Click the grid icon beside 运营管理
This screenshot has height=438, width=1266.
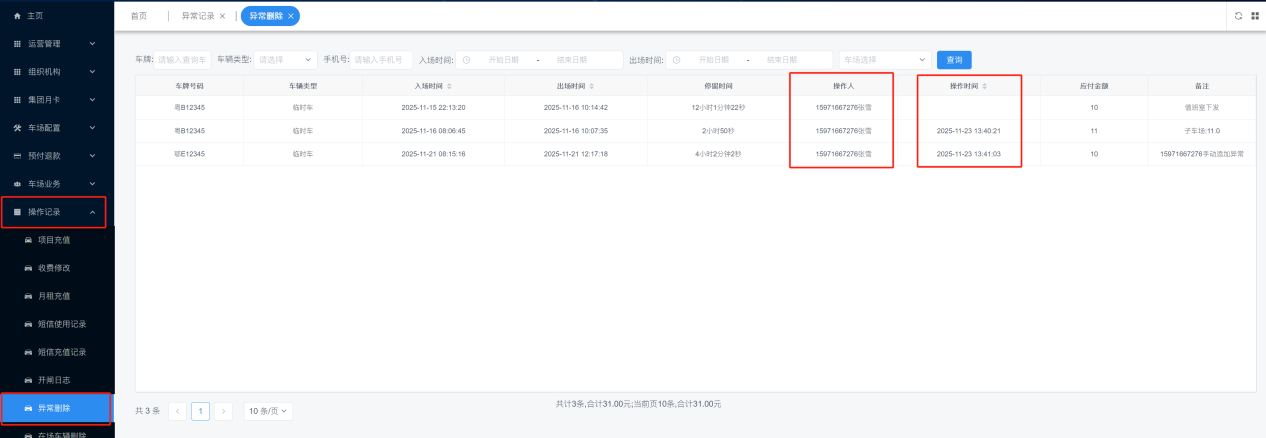(17, 44)
